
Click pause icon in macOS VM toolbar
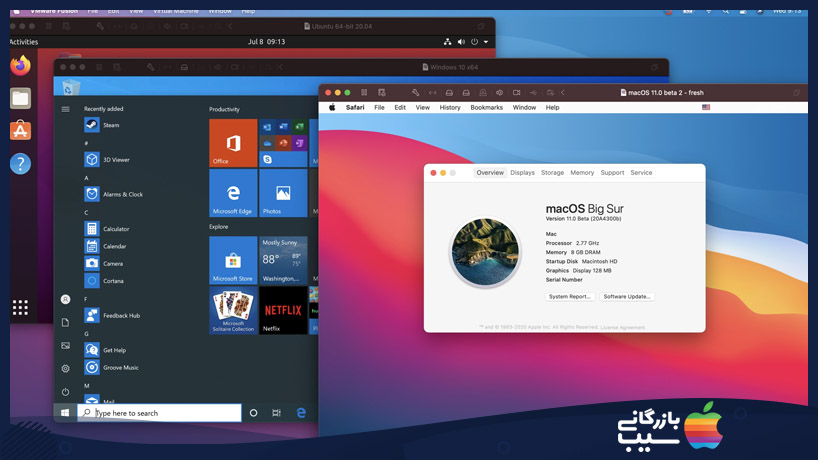pyautogui.click(x=364, y=92)
